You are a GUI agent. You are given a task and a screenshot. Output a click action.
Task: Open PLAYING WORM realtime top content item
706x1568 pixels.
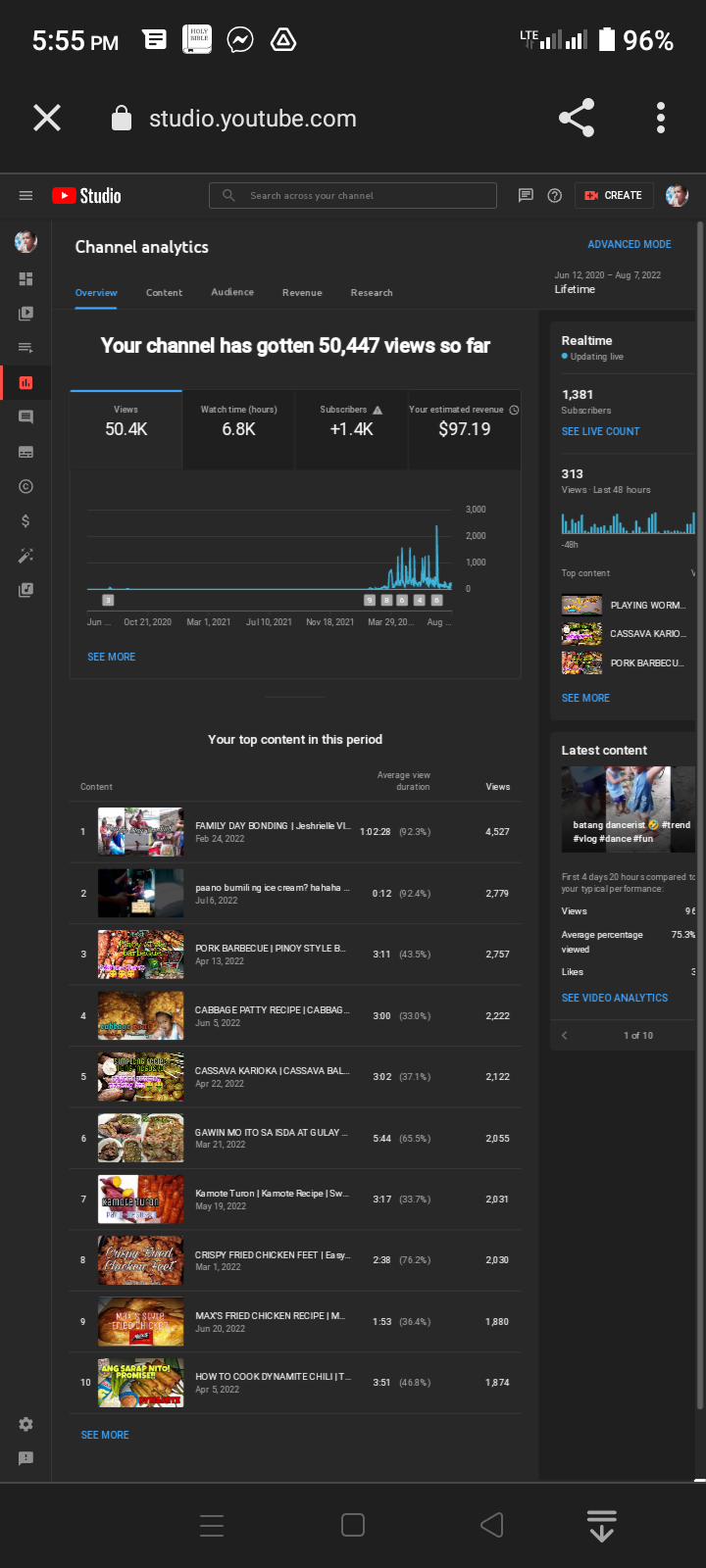pyautogui.click(x=624, y=605)
